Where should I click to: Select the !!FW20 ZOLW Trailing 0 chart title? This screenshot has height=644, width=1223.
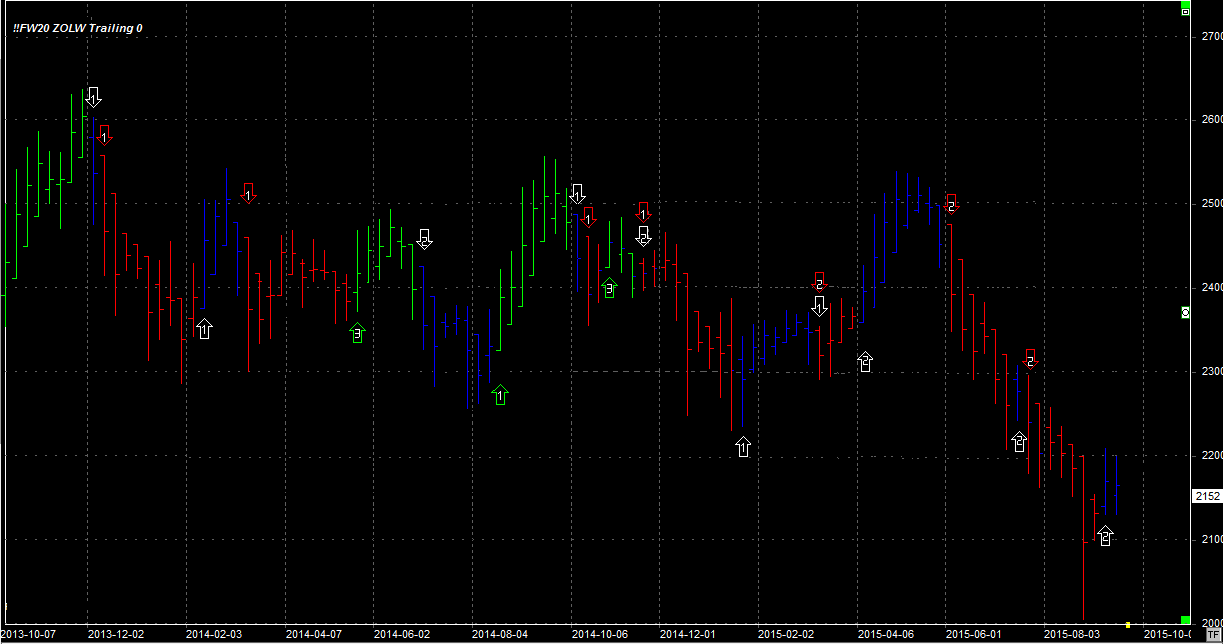[77, 28]
